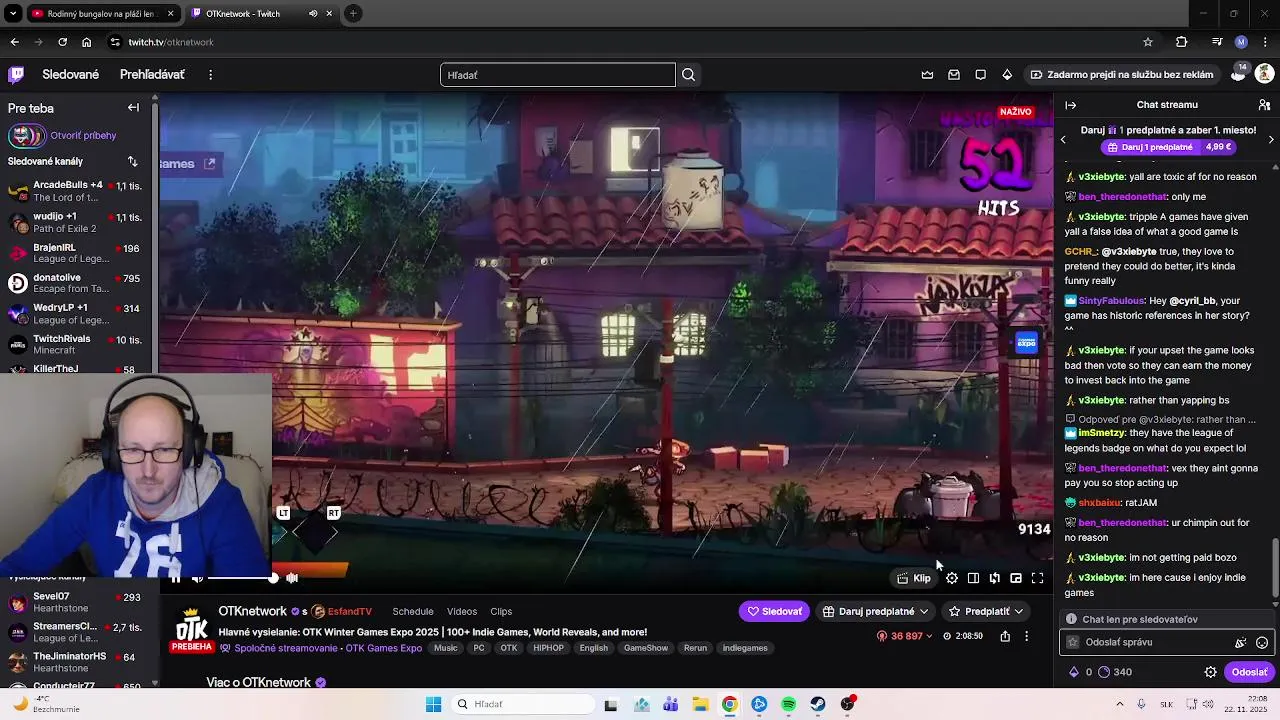Viewport: 1280px width, 720px height.
Task: Open Prehľadávať in the top navigation
Action: 152,75
